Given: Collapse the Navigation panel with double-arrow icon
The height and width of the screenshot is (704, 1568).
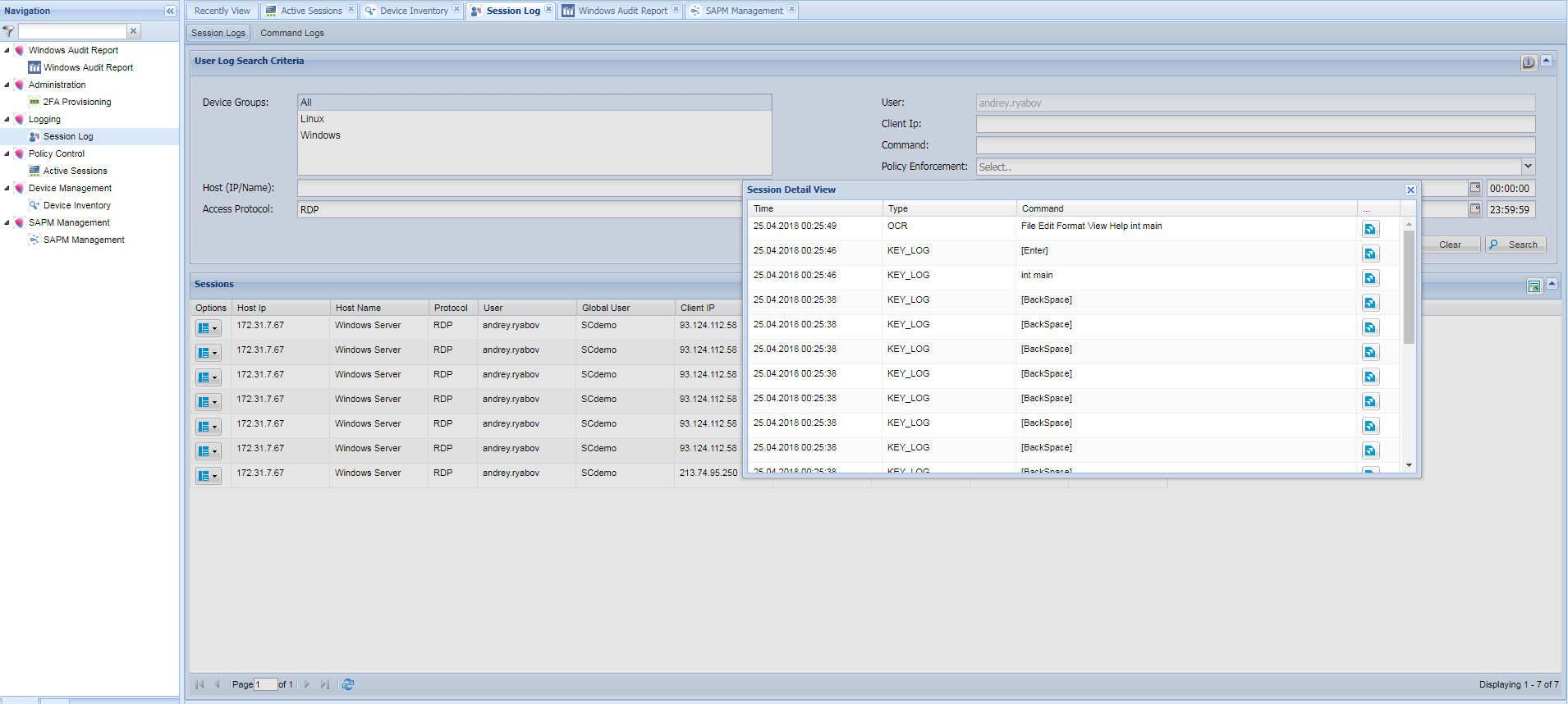Looking at the screenshot, I should coord(170,11).
